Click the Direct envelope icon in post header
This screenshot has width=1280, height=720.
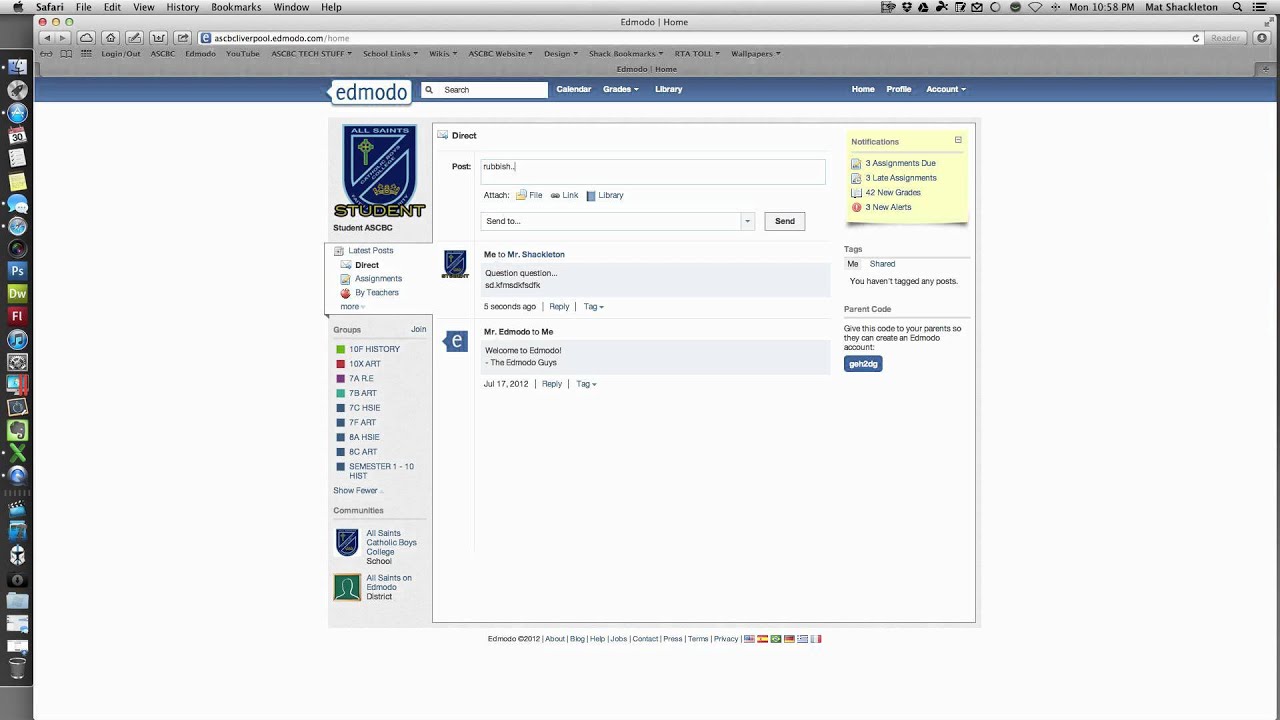(x=443, y=135)
